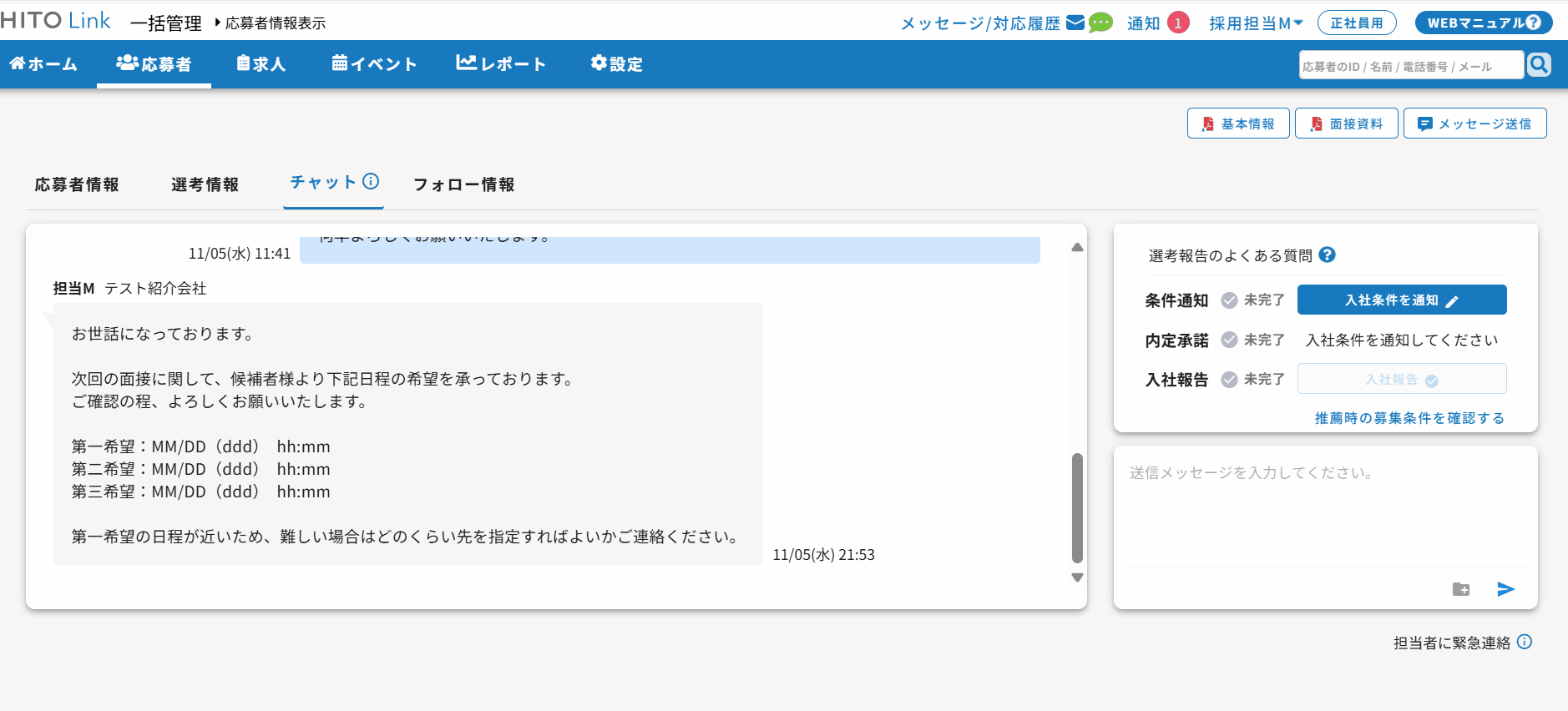The image size is (1568, 711).
Task: Click the 通知 link
Action: tap(1144, 23)
